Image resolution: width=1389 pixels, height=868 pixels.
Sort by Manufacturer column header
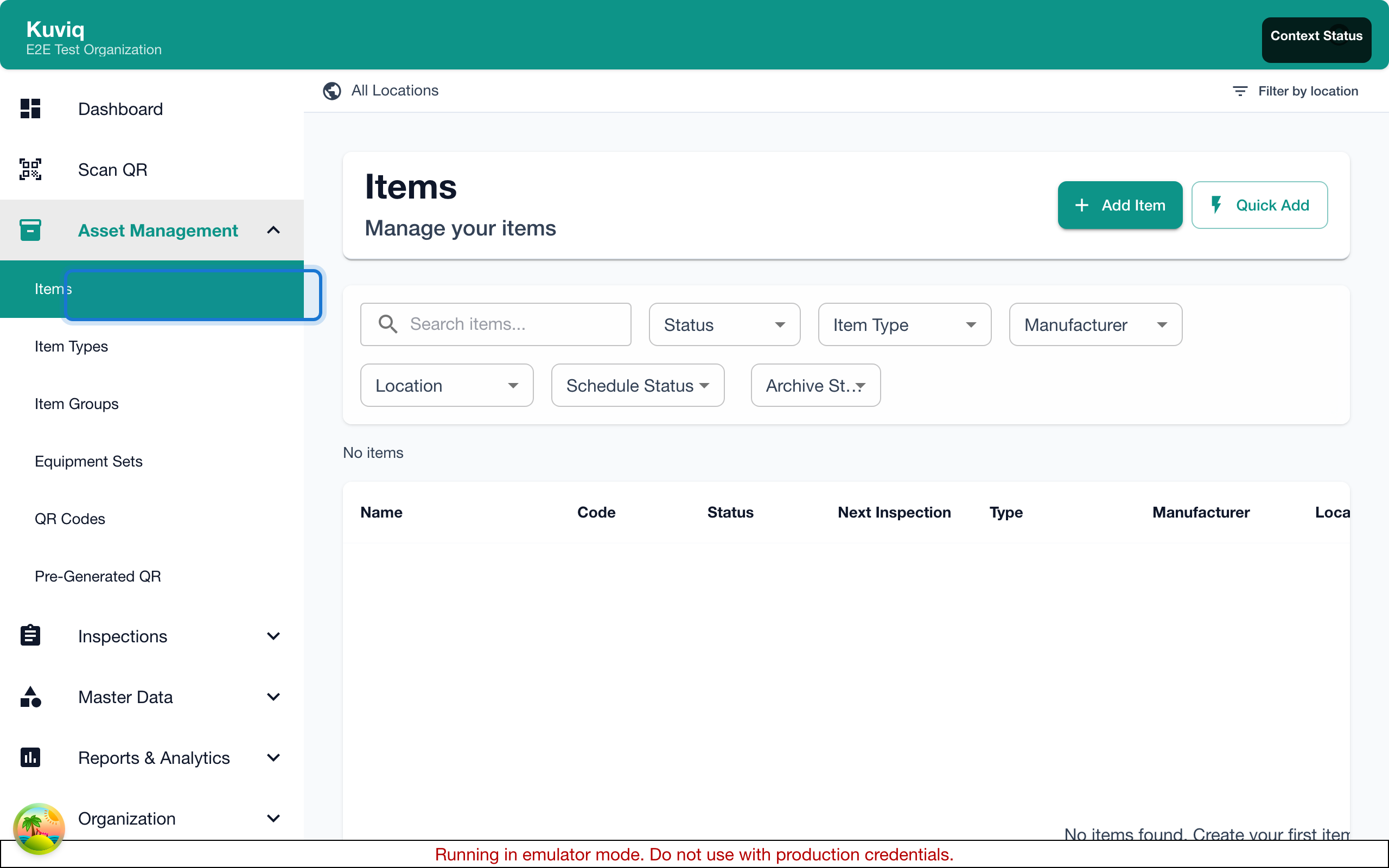point(1201,512)
